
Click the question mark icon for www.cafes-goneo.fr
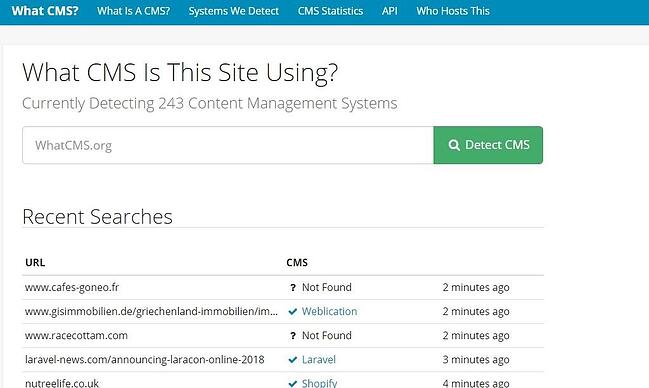[x=293, y=287]
